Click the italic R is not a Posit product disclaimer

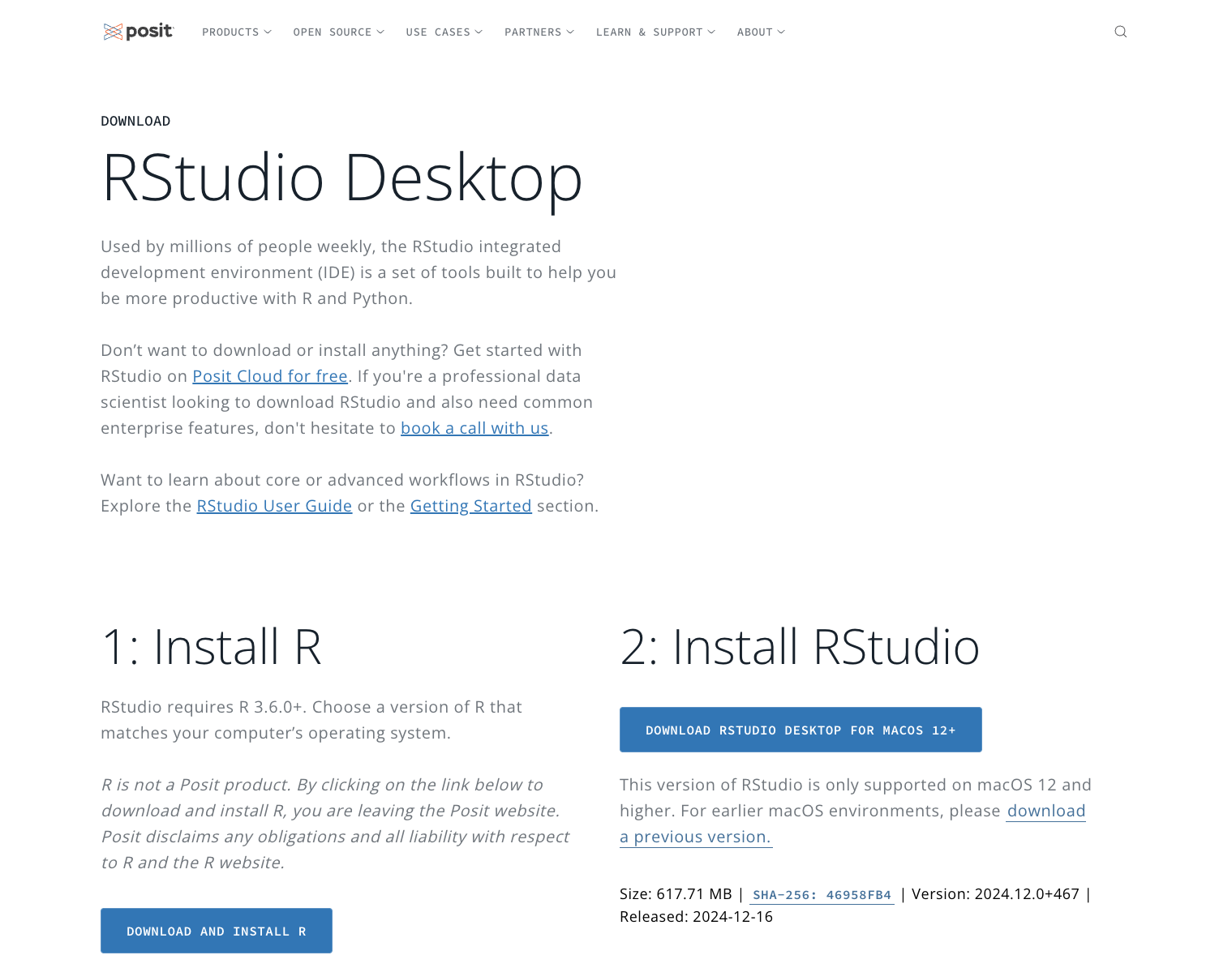click(x=335, y=824)
